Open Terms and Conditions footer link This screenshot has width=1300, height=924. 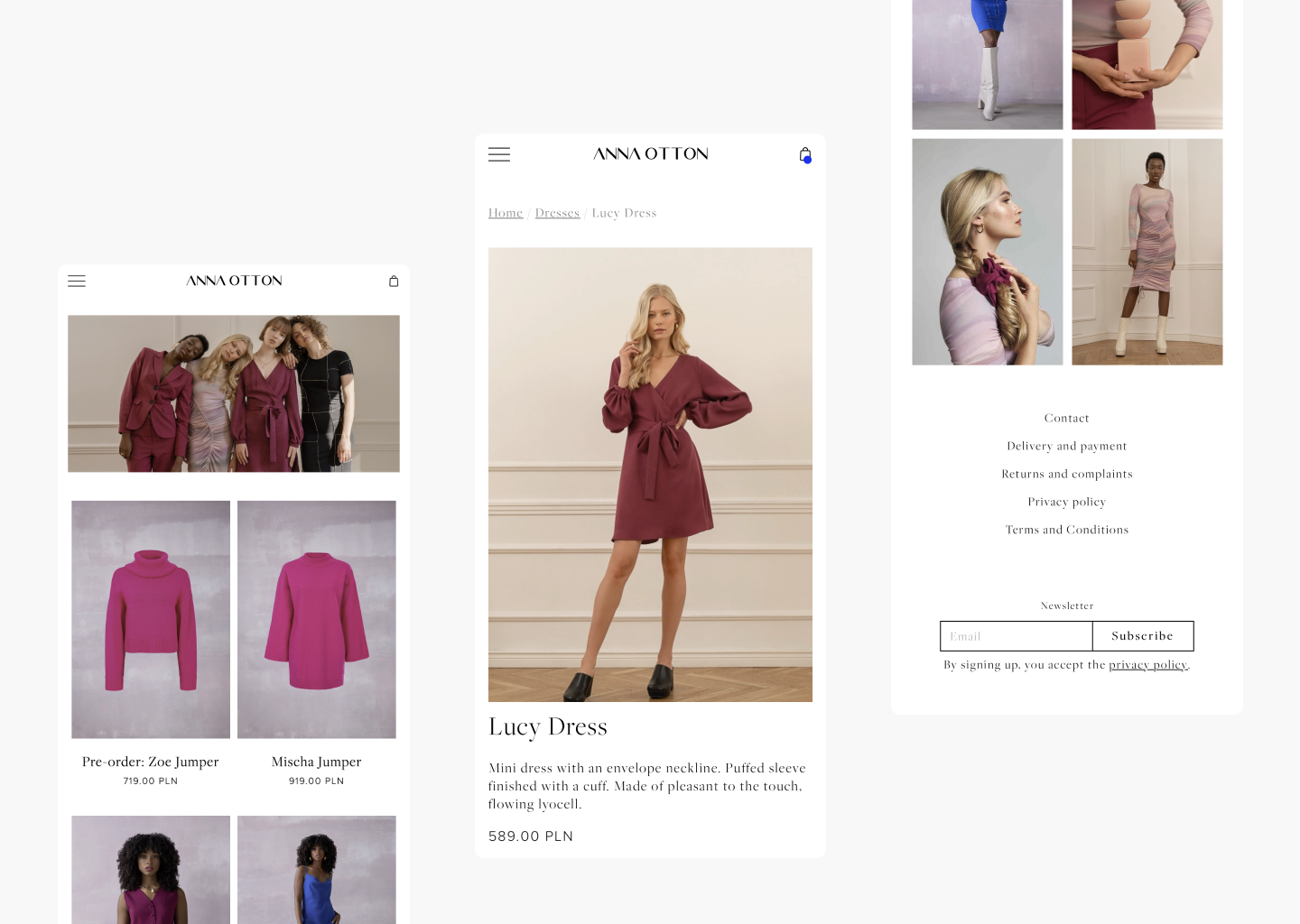(1067, 530)
